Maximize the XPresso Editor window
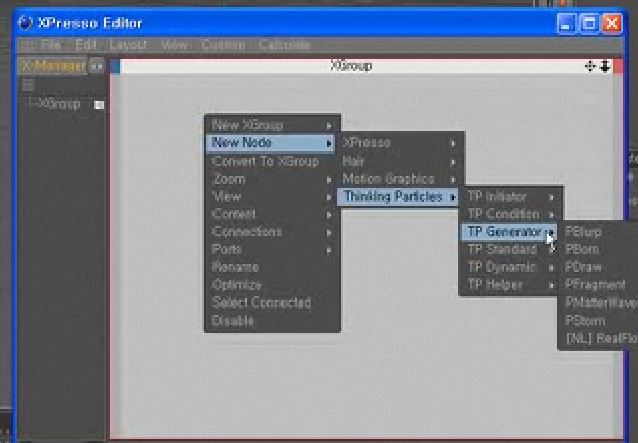Image resolution: width=638 pixels, height=443 pixels. click(x=589, y=23)
